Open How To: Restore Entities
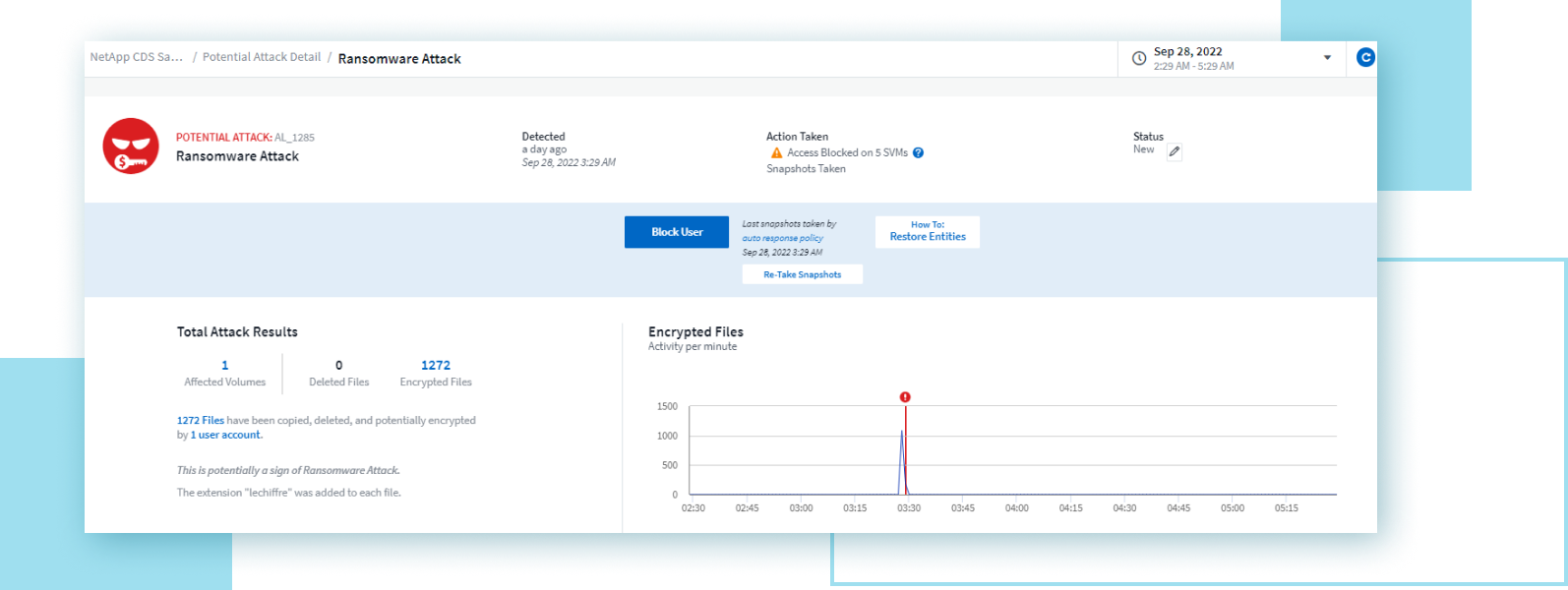 927,232
